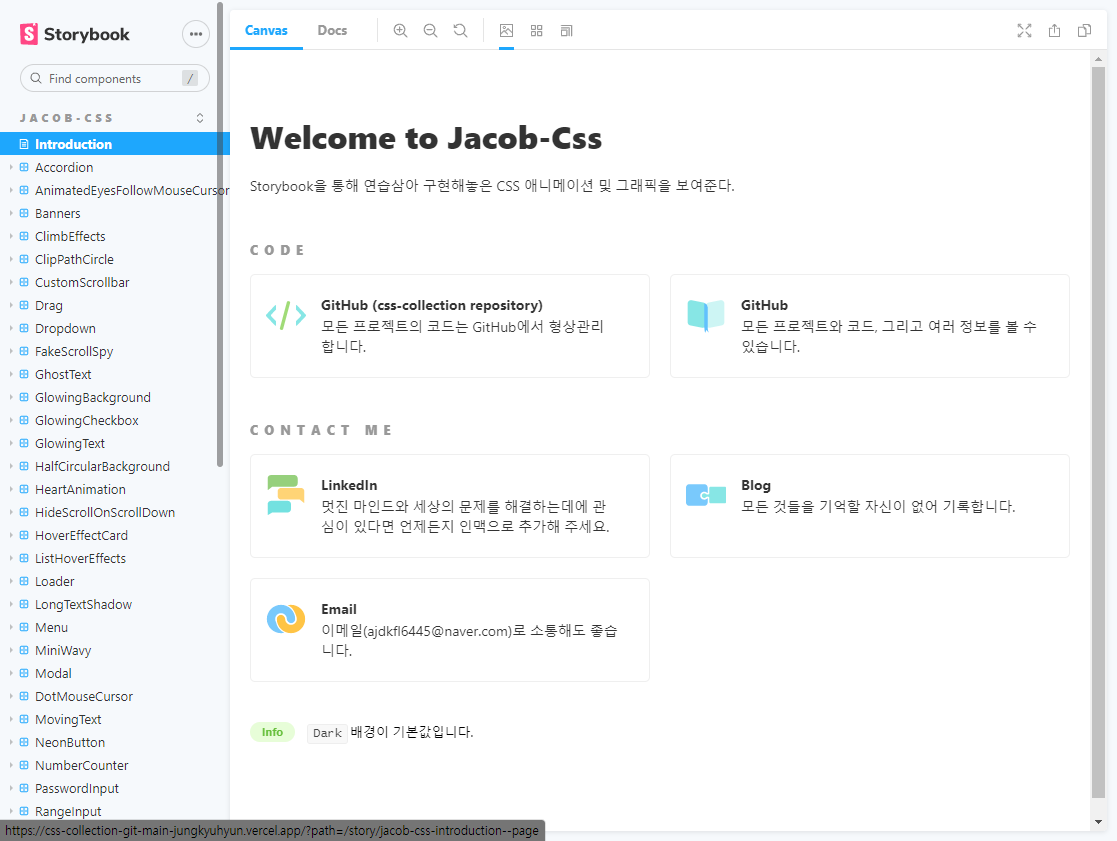This screenshot has height=841, width=1117.
Task: Click the go full screen icon
Action: [x=1024, y=31]
